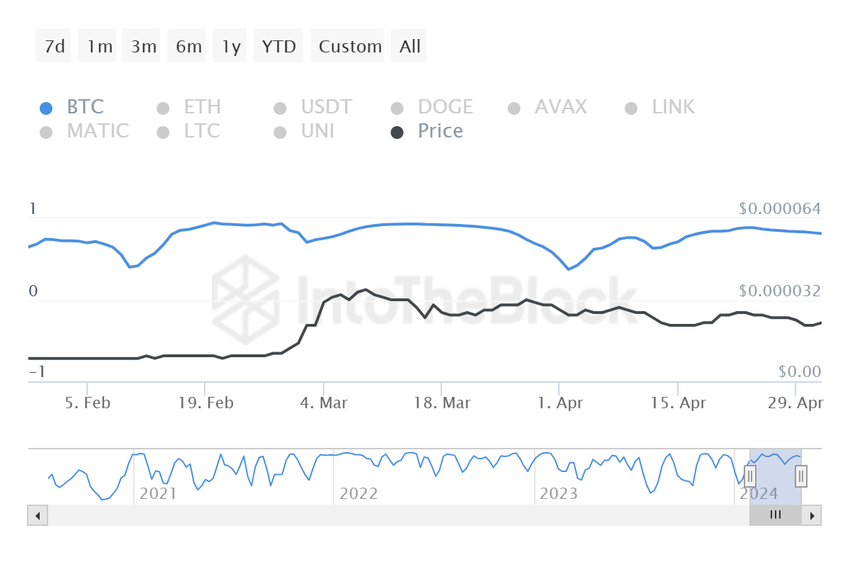Enable the ETH correlation series

pyautogui.click(x=189, y=107)
